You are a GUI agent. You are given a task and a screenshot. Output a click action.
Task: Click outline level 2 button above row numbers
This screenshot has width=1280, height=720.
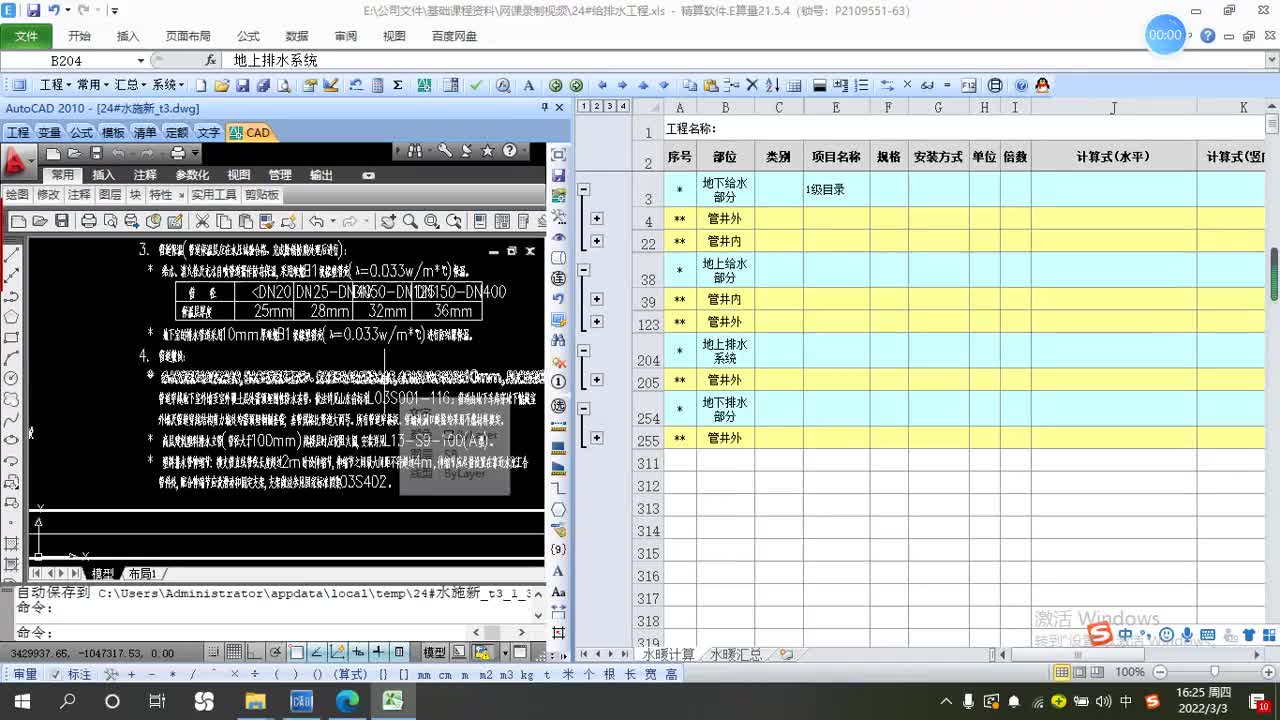[x=597, y=106]
